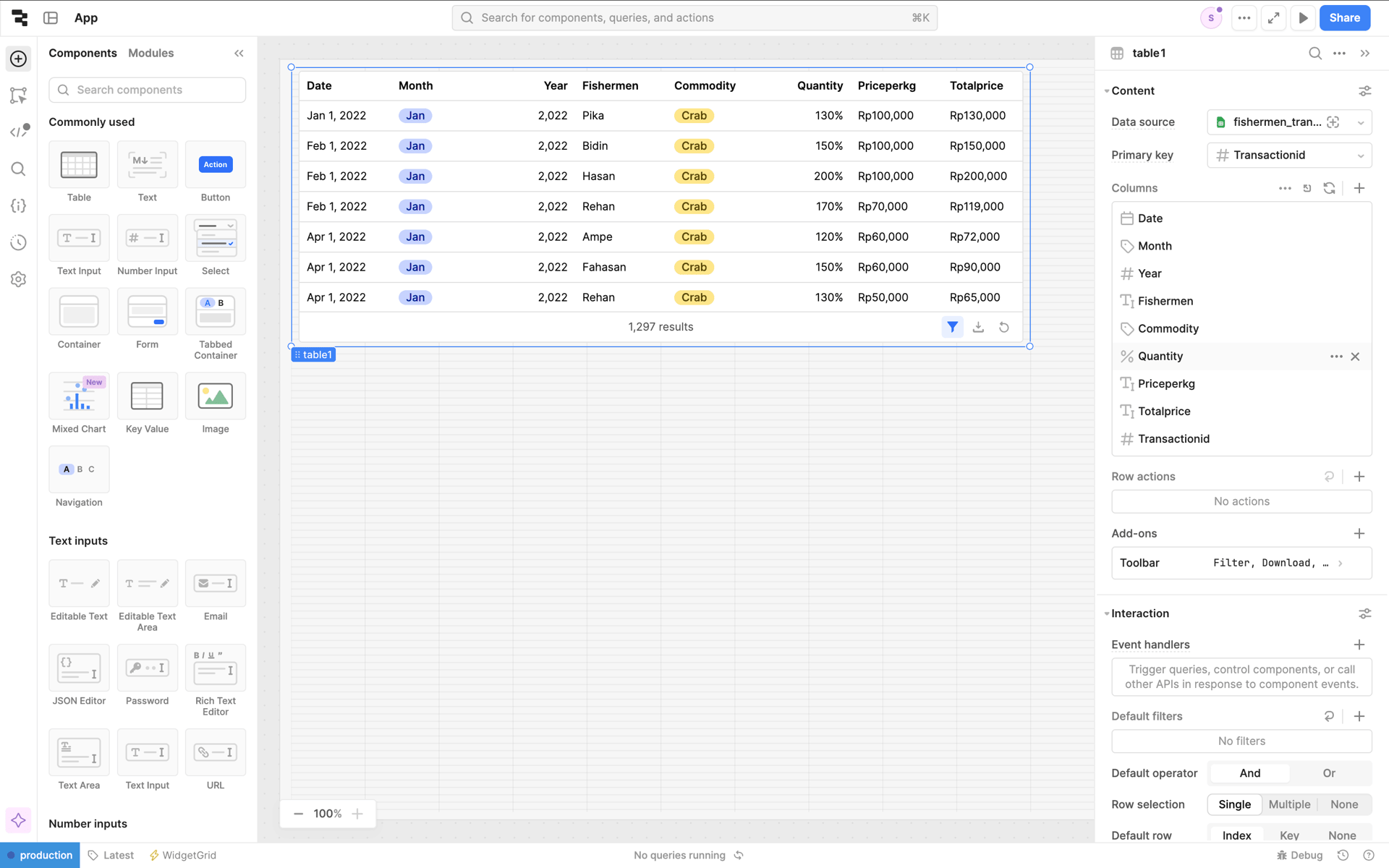
Task: Set default row to Key
Action: coord(1289,835)
